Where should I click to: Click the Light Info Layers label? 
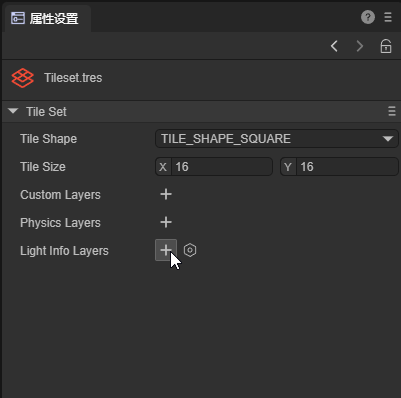[x=64, y=251]
